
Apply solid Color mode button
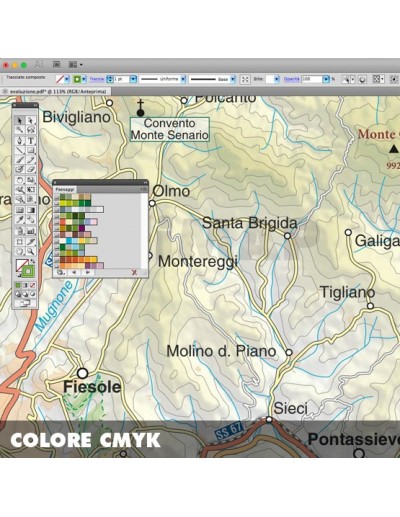18,285
